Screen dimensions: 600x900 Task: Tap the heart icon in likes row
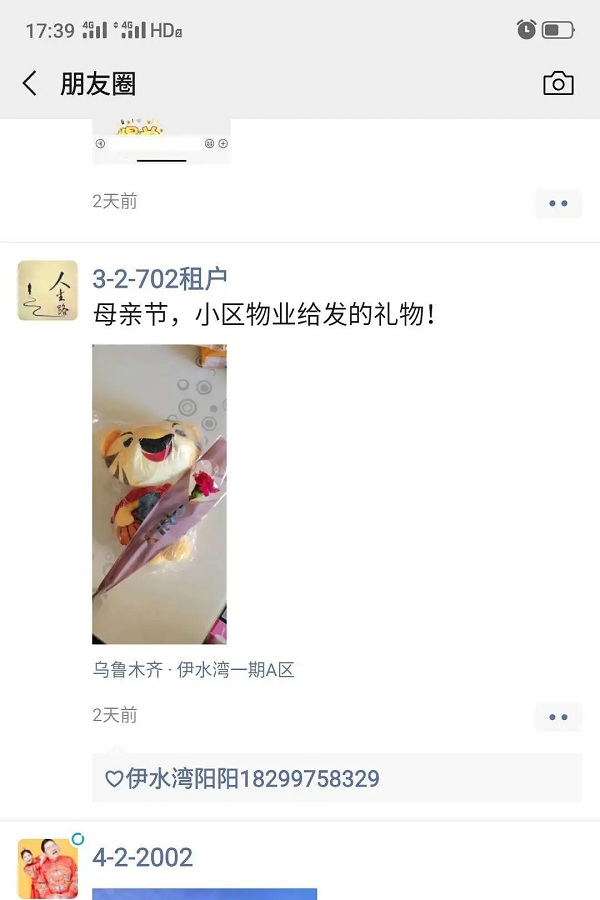(114, 779)
